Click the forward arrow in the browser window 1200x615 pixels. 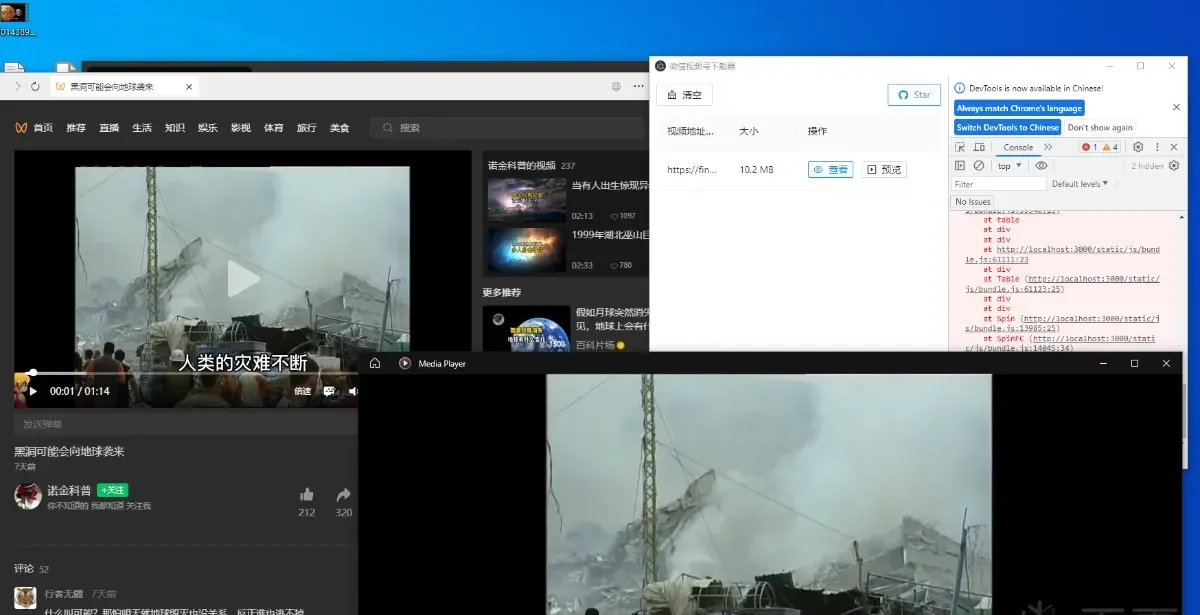(18, 87)
